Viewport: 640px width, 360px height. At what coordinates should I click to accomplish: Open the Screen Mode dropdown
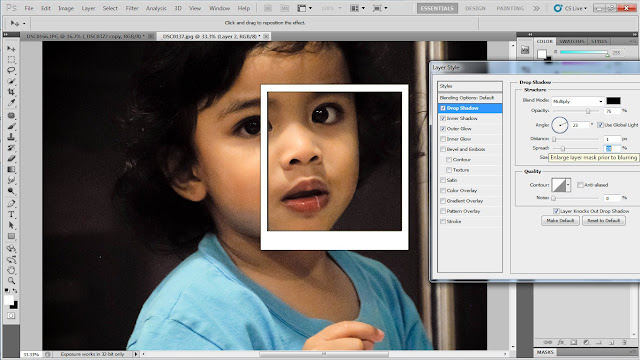[x=380, y=8]
